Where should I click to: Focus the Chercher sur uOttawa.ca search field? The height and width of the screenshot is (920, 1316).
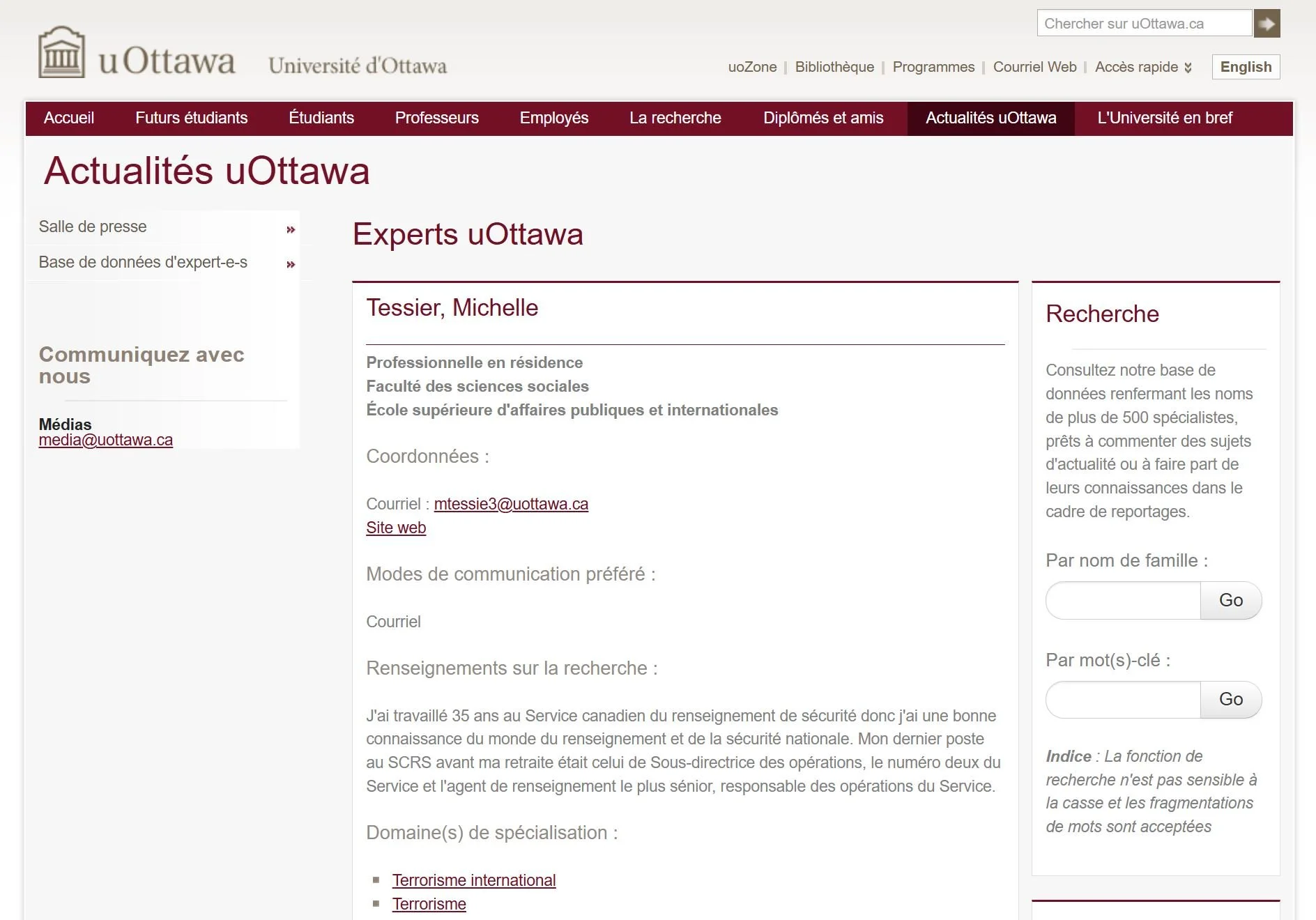point(1145,24)
